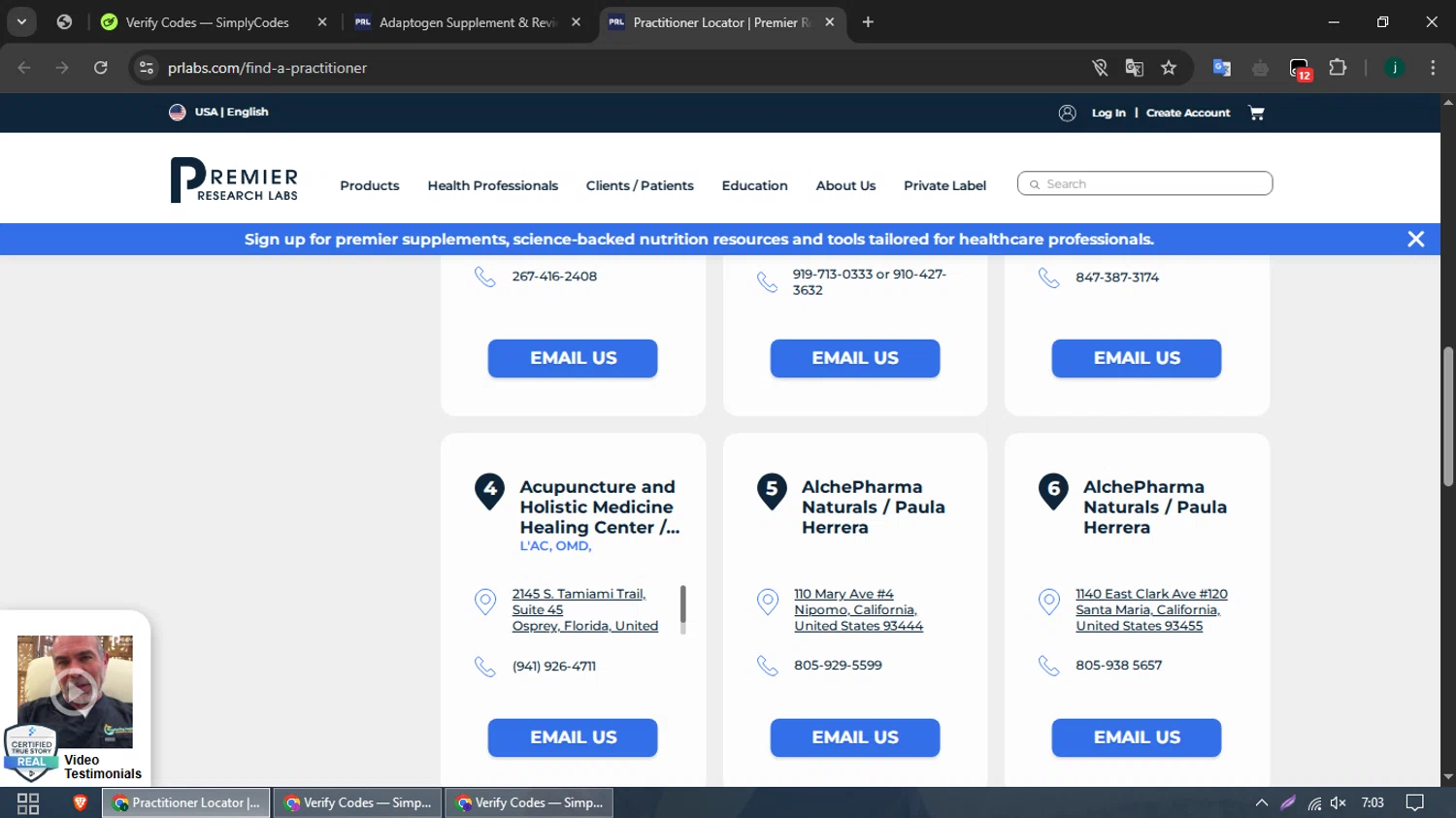Open the translate page icon in address bar
The image size is (1456, 818).
click(1134, 68)
